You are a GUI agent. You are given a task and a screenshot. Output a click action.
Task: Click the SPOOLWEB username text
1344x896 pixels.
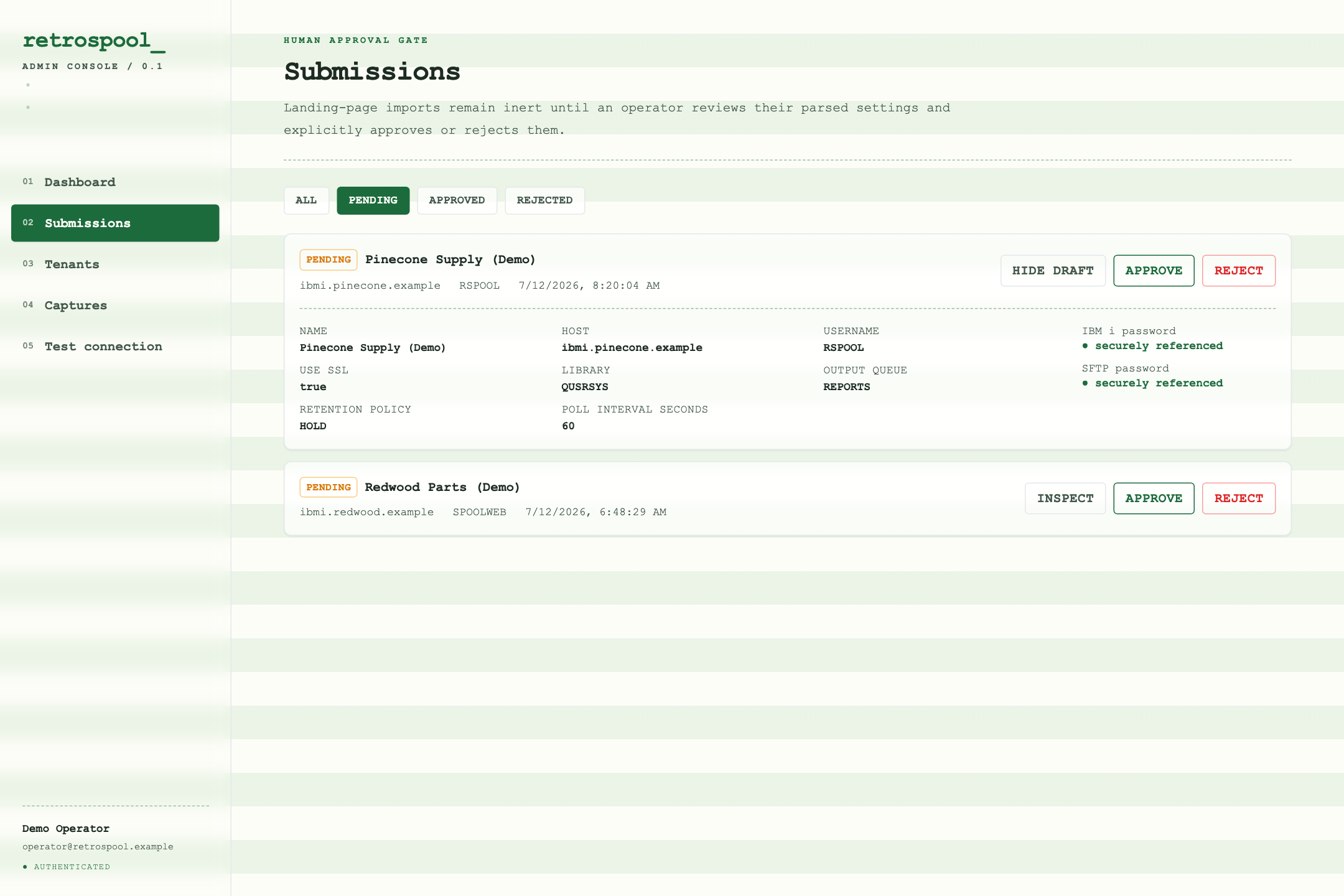click(x=479, y=512)
